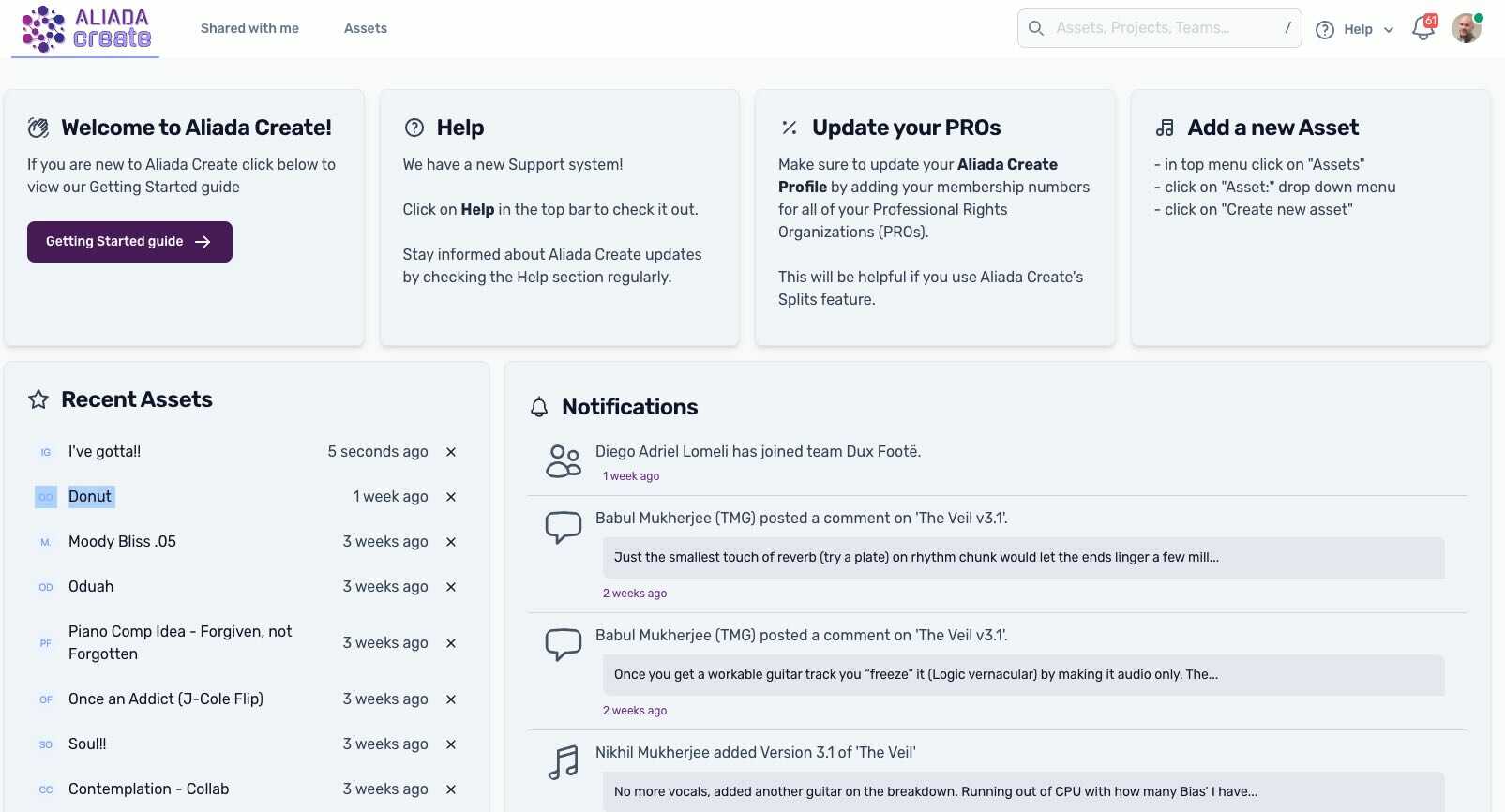This screenshot has height=812, width=1505.
Task: Click the team members icon for Dux Footë
Action: coord(564,461)
